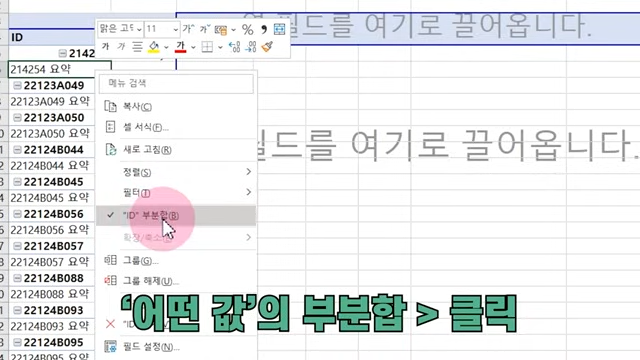Image resolution: width=640 pixels, height=360 pixels.
Task: Select the 22124B093 요약 cell
Action: [x=52, y=326]
